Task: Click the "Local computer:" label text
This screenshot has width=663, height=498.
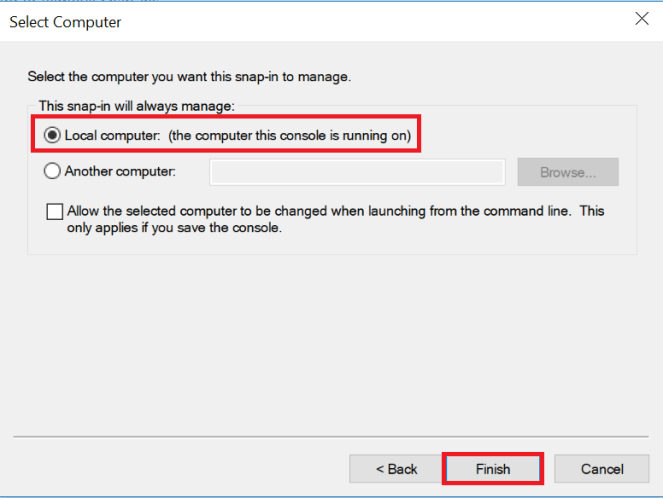Action: (x=110, y=134)
